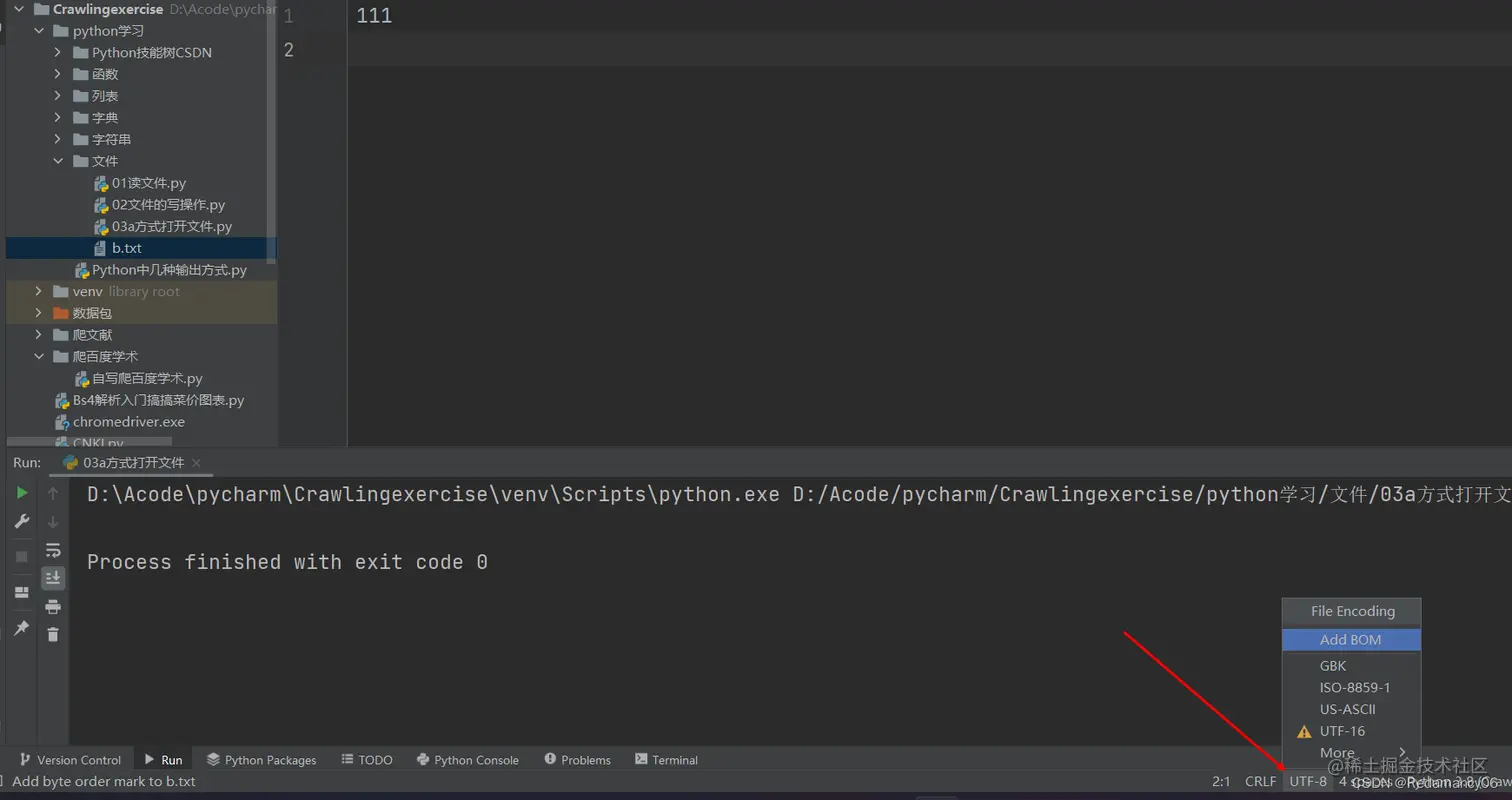
Task: Clear console output with the trash icon
Action: click(53, 634)
